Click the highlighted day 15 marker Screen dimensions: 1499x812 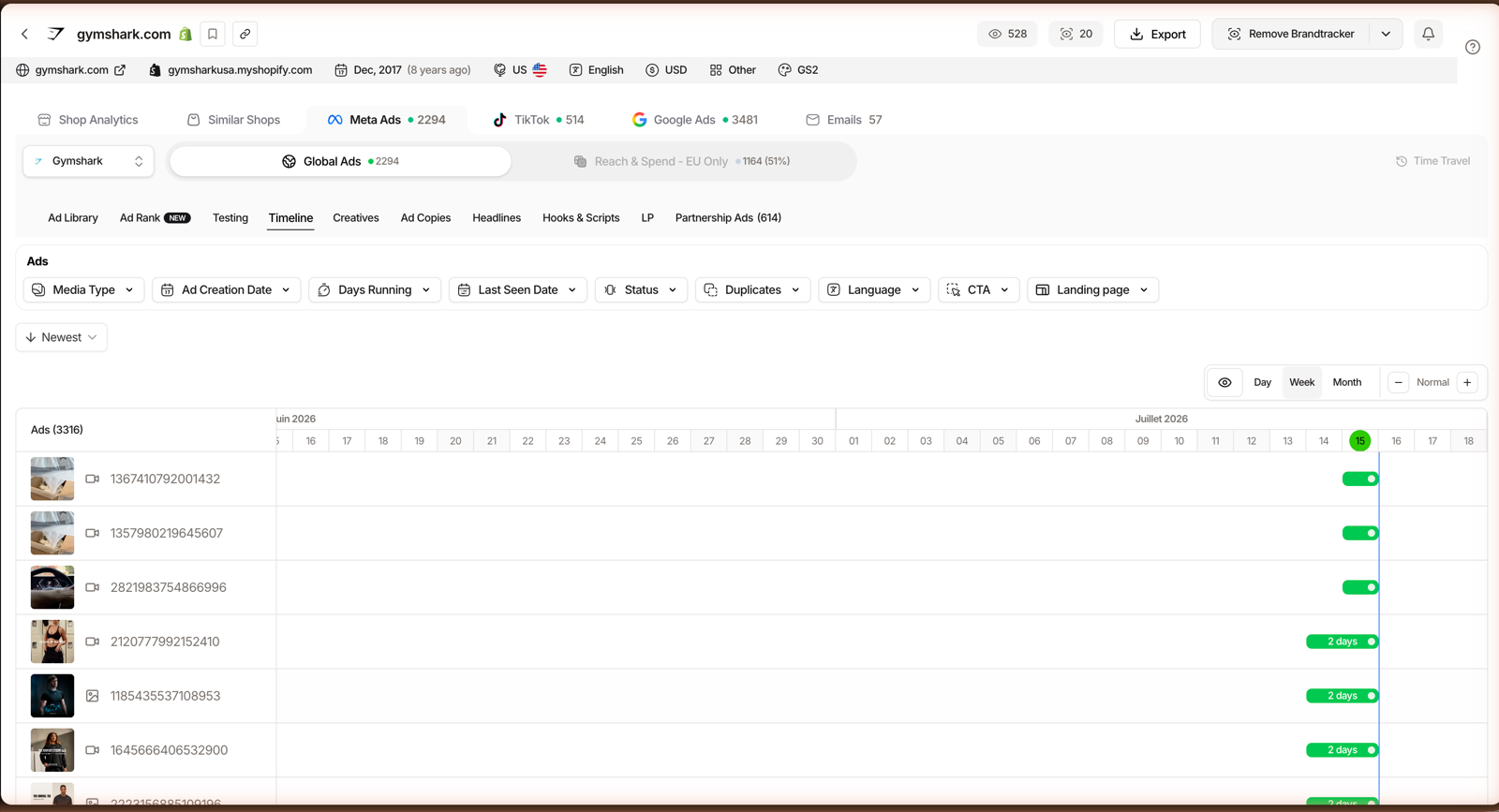(x=1359, y=441)
